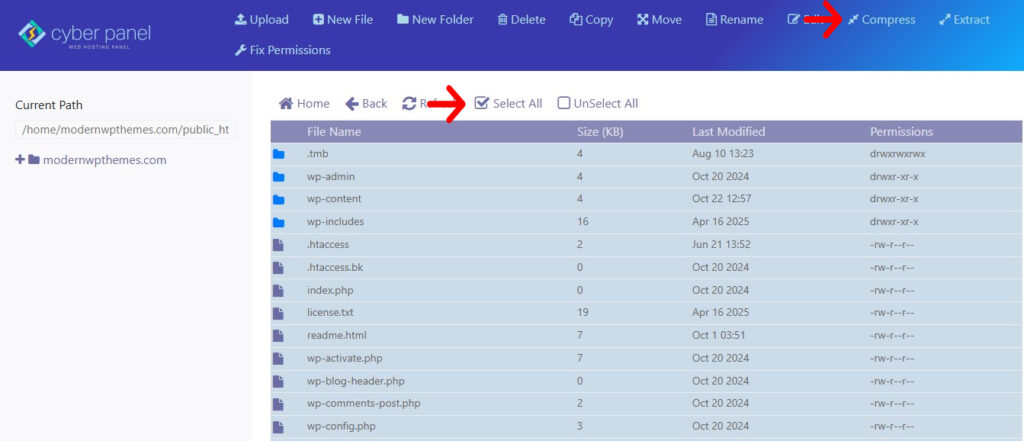This screenshot has width=1024, height=441.
Task: Click the wp-config.php file icon
Action: (278, 427)
